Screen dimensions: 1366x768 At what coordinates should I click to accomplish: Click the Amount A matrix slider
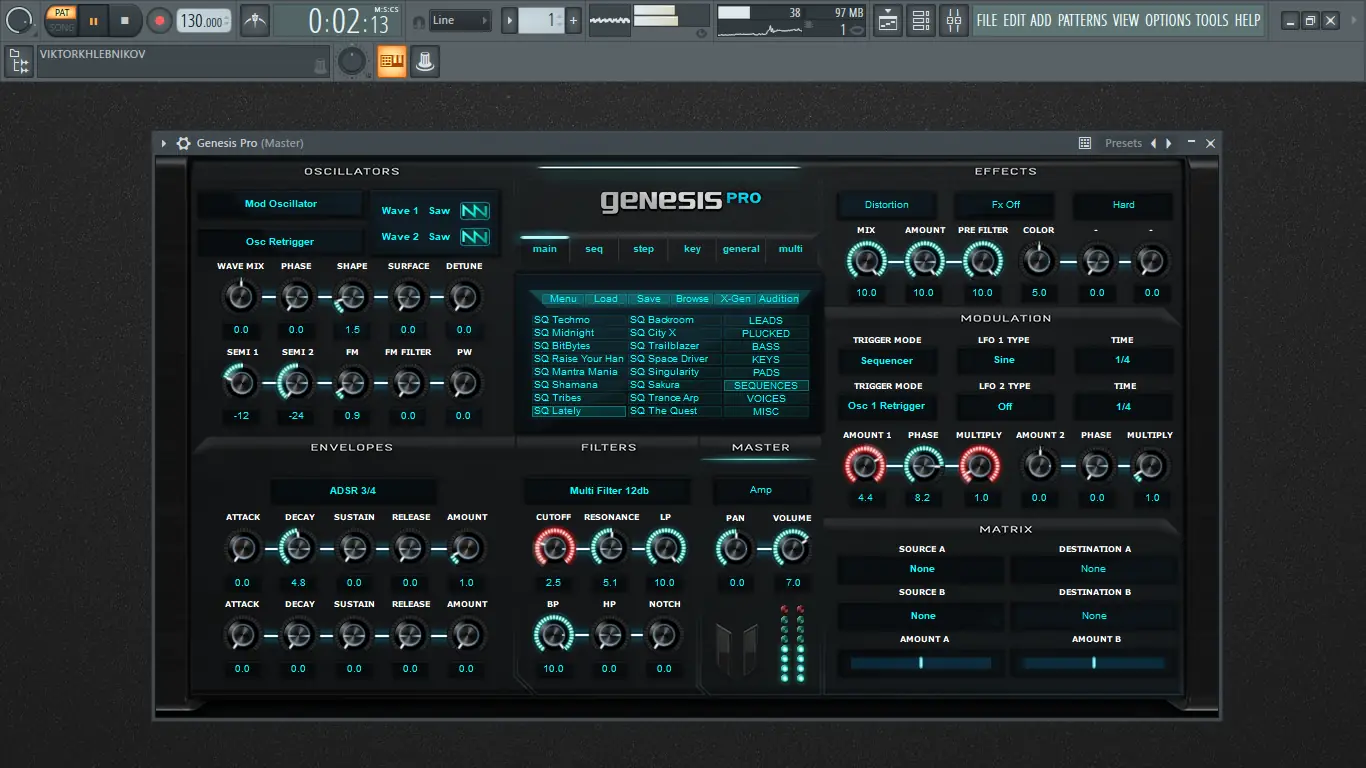[921, 663]
